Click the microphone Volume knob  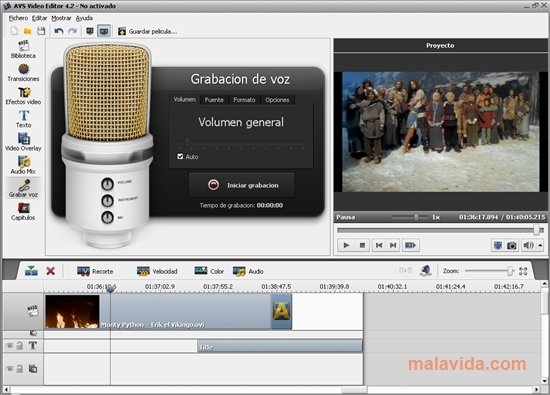pos(107,184)
